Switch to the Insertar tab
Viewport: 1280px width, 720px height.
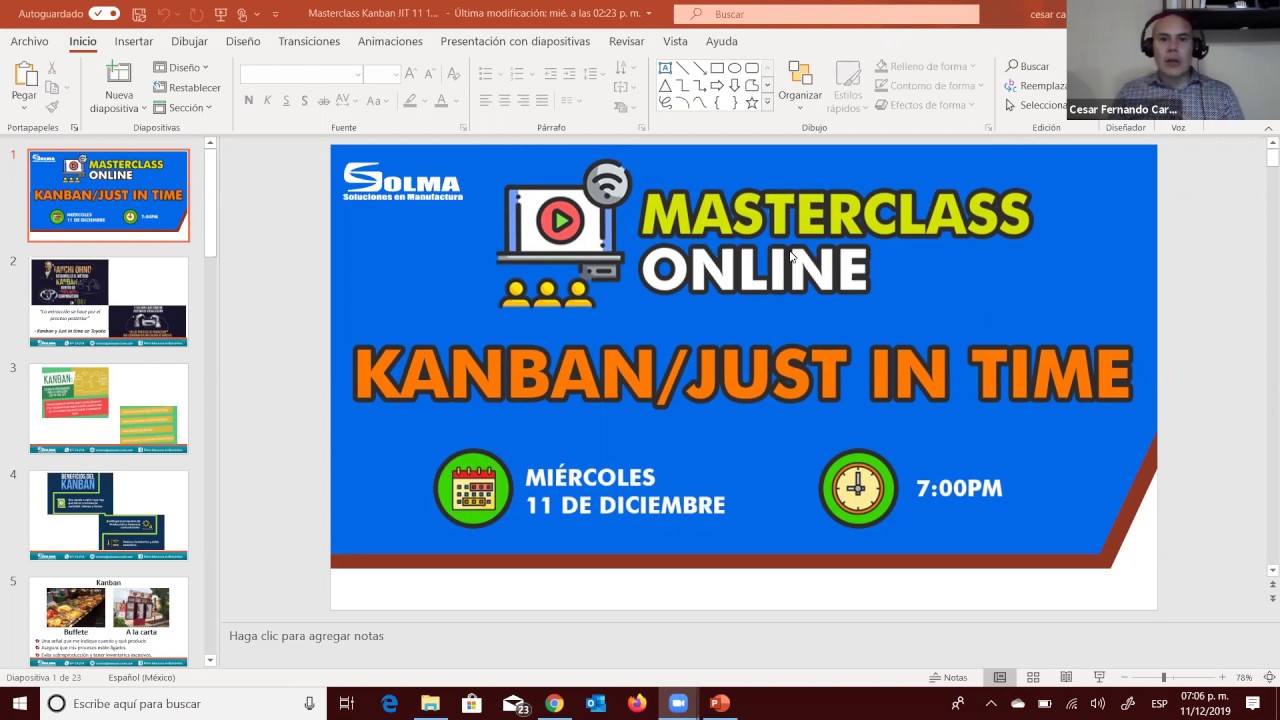click(134, 41)
